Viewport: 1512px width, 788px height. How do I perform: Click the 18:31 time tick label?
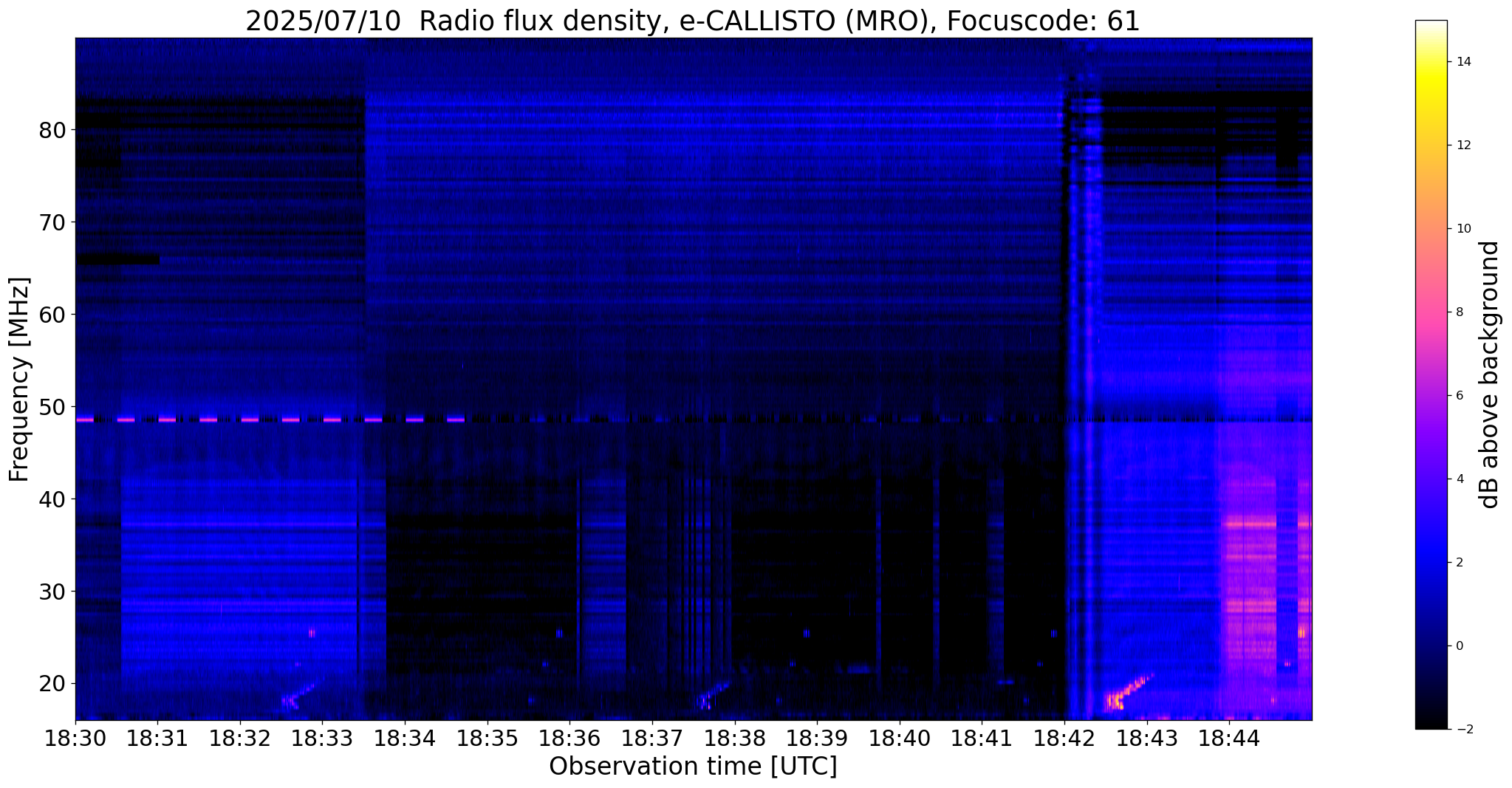[157, 738]
